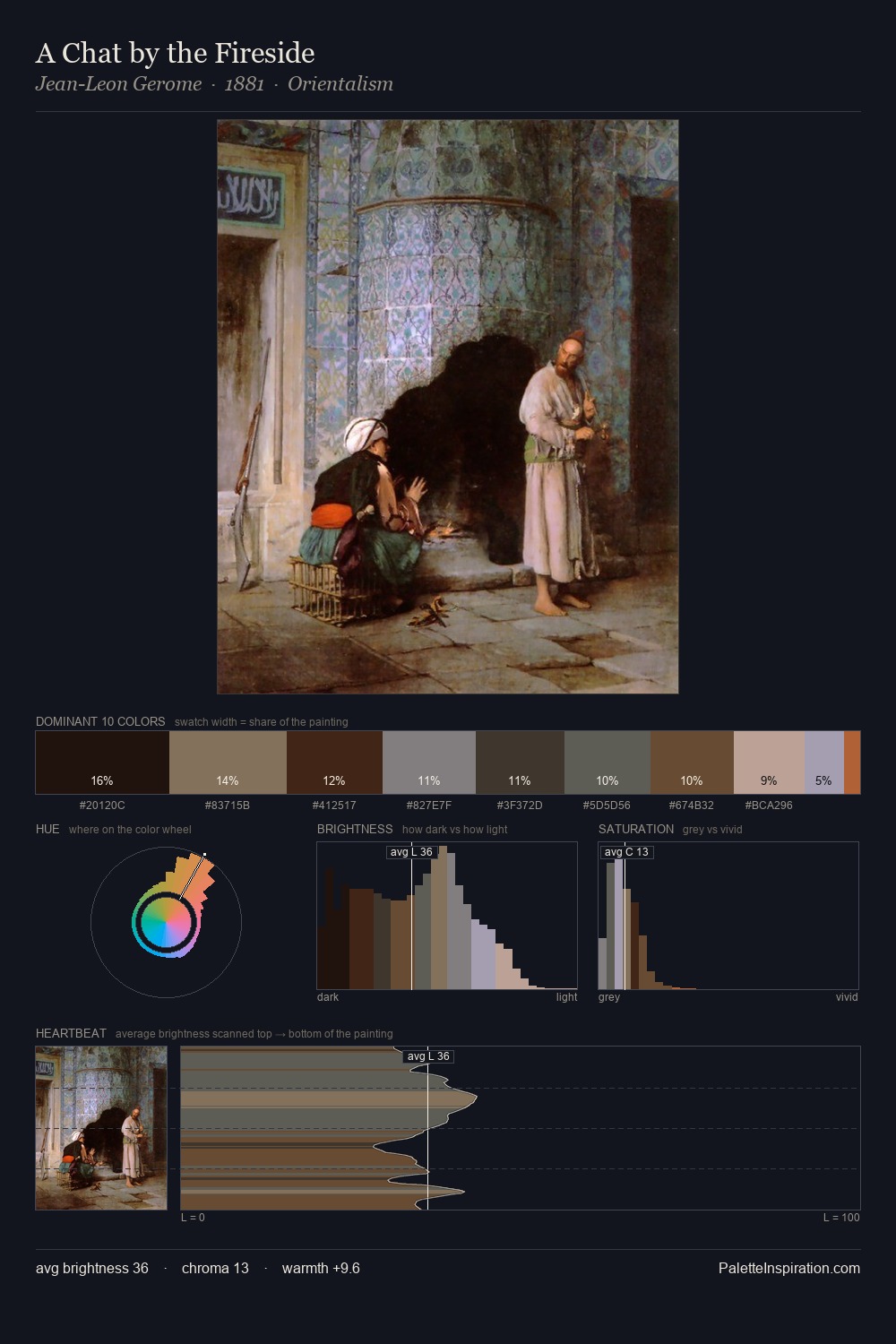896x1344 pixels.
Task: Click the 'light' brightness axis label
Action: pos(567,996)
